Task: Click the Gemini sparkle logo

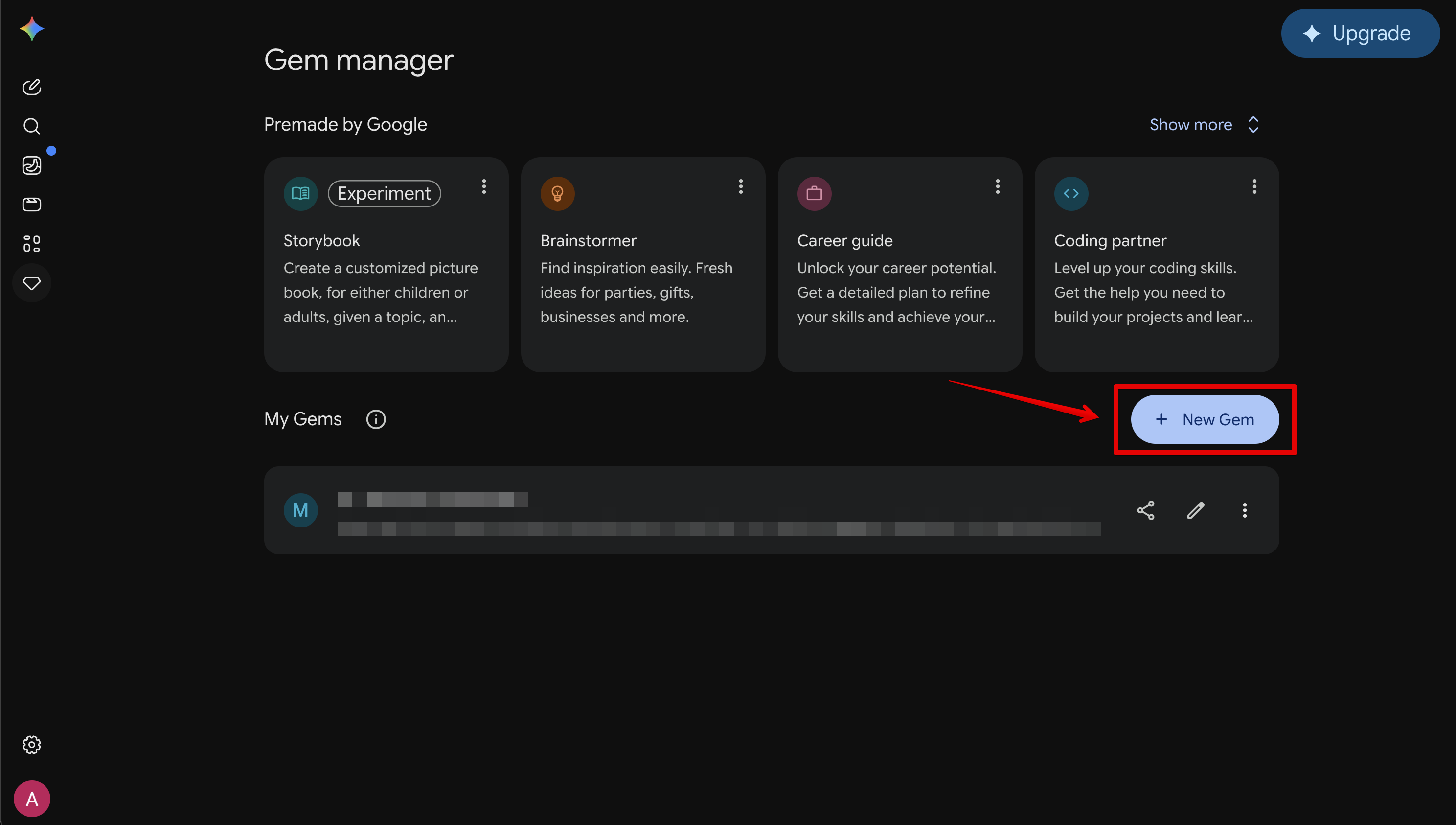Action: (x=32, y=29)
